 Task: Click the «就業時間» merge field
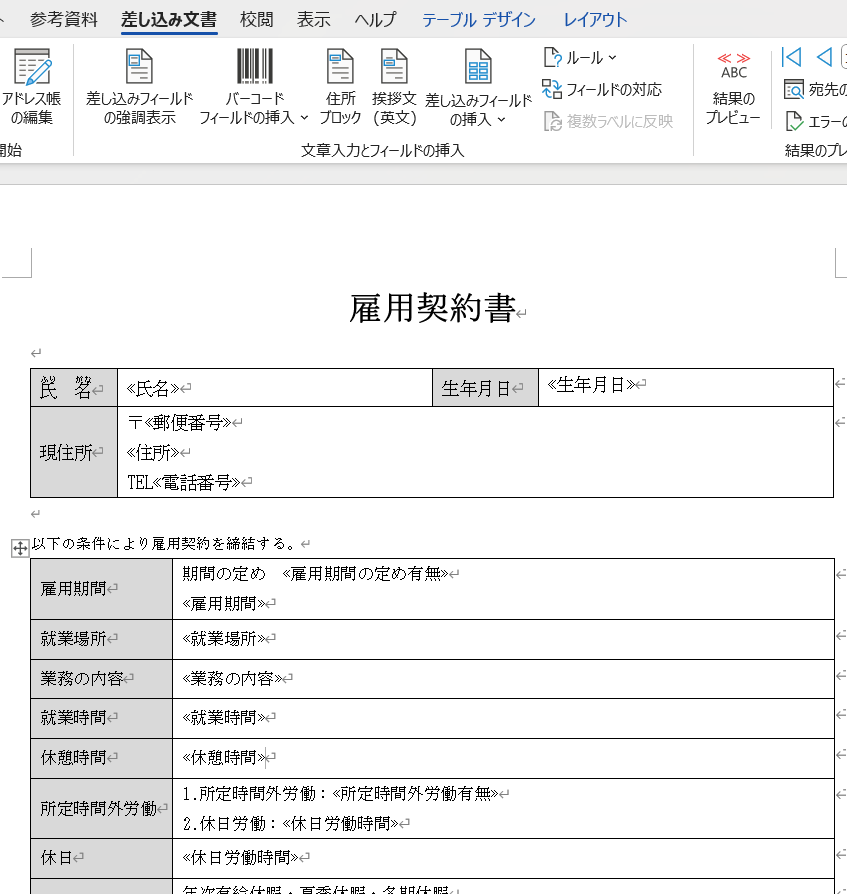point(223,717)
